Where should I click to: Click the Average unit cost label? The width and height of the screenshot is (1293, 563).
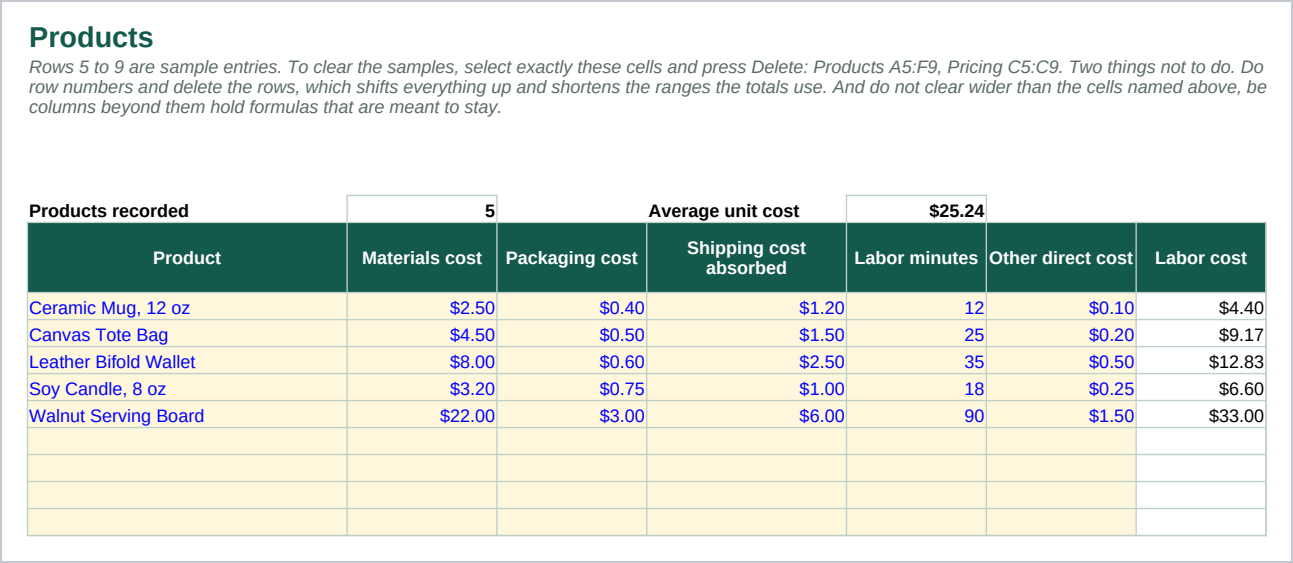724,211
